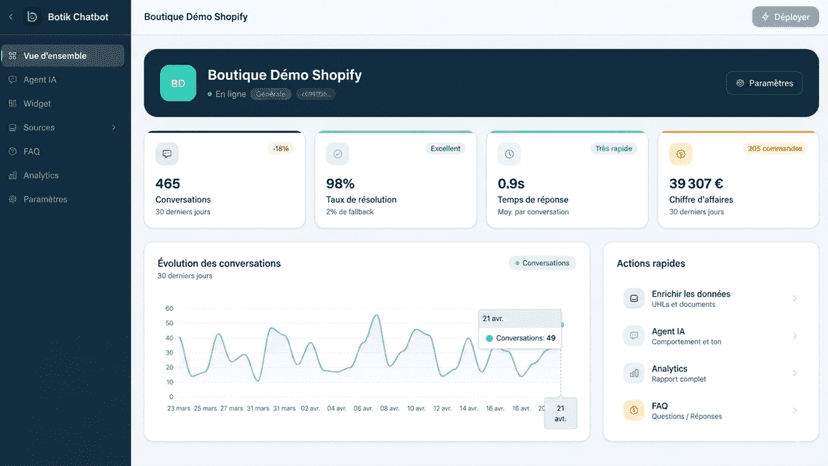
Task: Click the Botik Chatbot logo icon
Action: coord(32,17)
